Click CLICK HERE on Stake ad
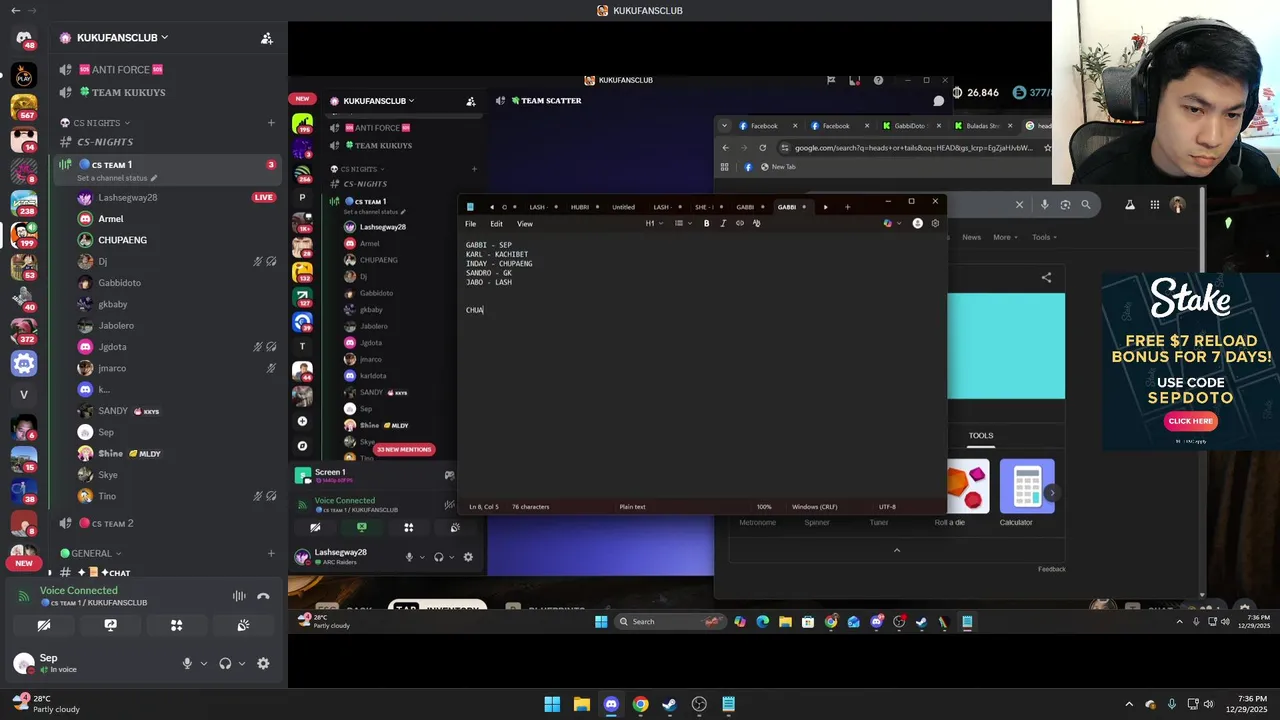The image size is (1280, 720). [1190, 421]
